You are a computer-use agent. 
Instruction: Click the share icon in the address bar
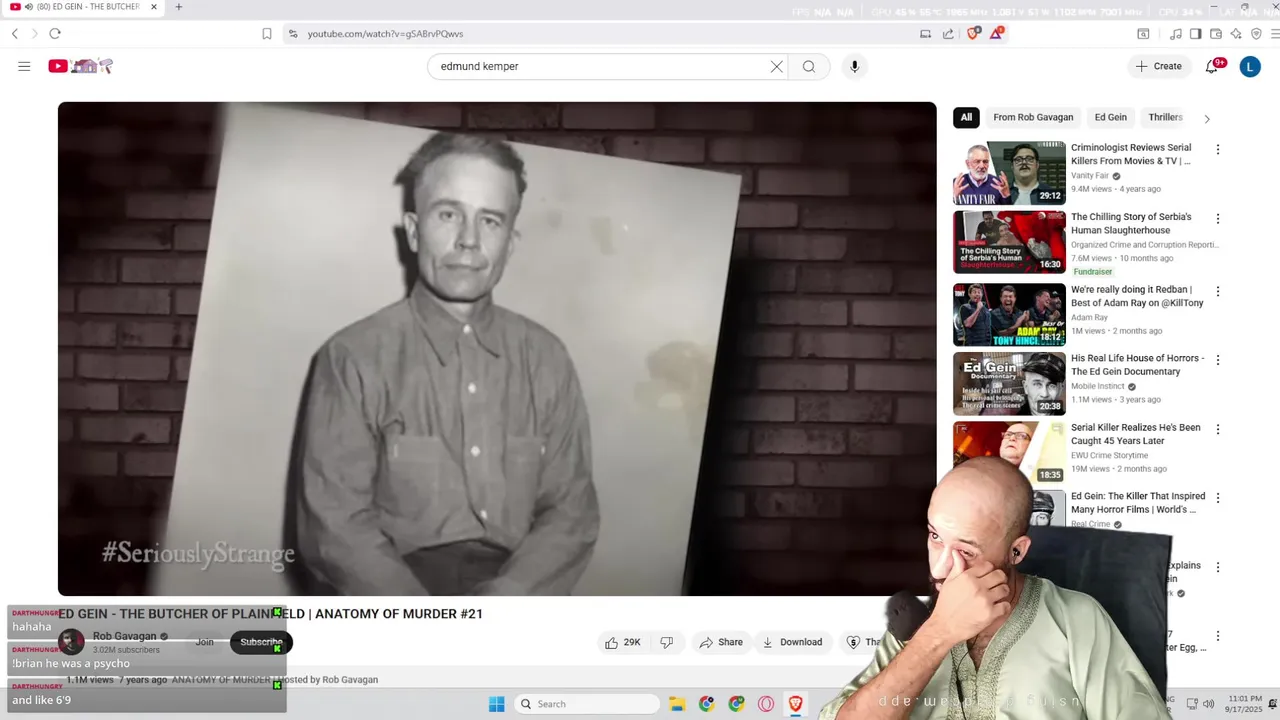[x=948, y=34]
